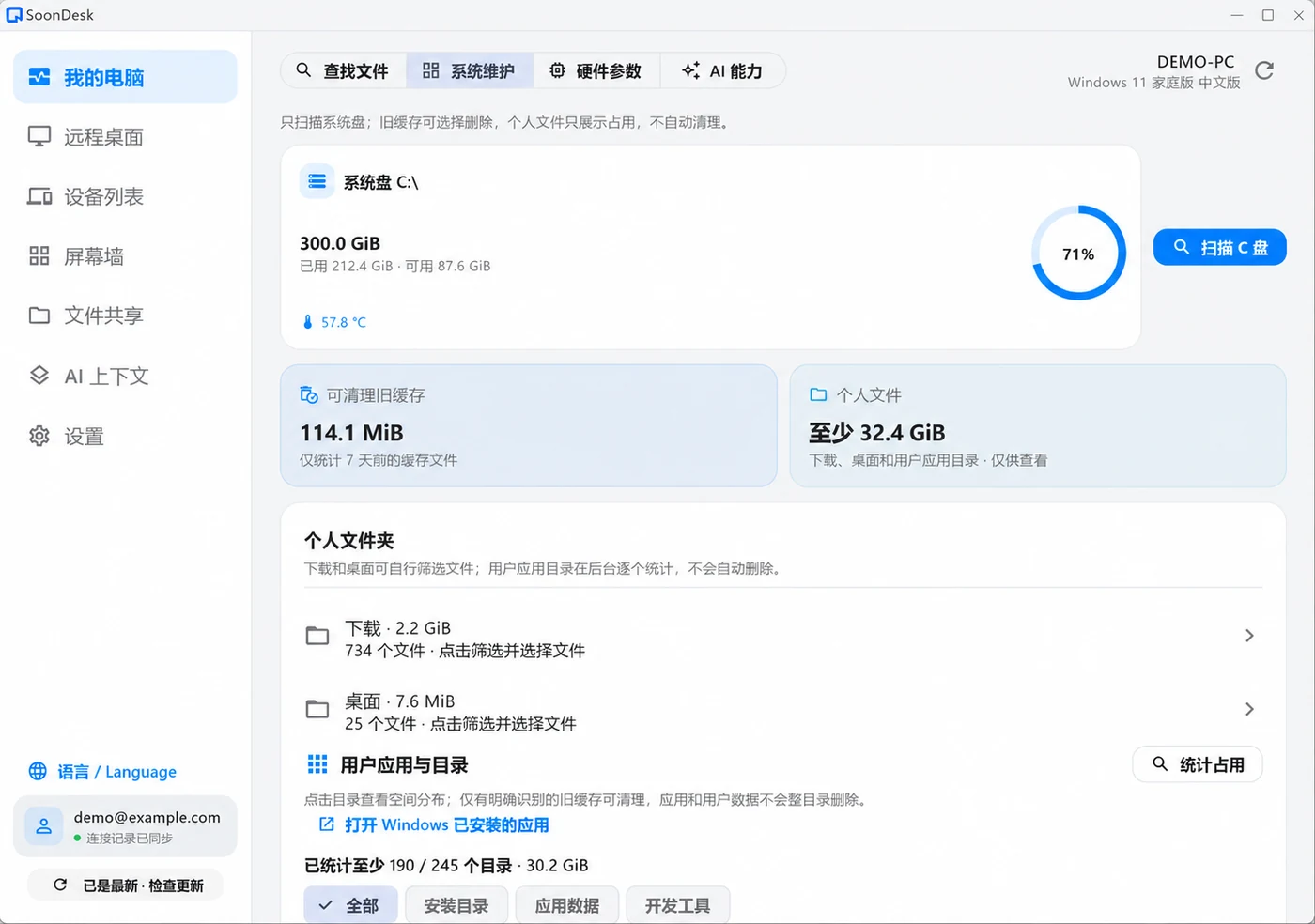Select the 安装目录 filter chip
The width and height of the screenshot is (1315, 924).
(x=456, y=905)
